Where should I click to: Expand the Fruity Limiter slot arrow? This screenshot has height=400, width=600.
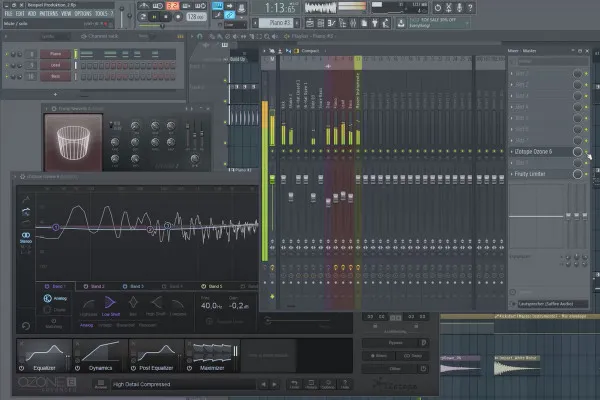pos(512,174)
